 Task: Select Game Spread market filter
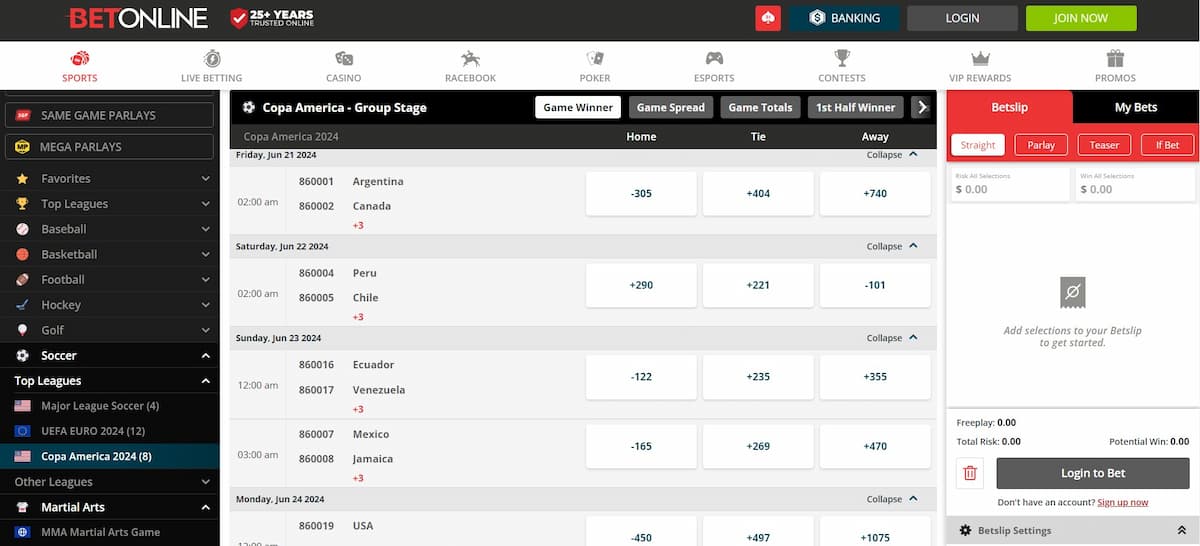[671, 107]
